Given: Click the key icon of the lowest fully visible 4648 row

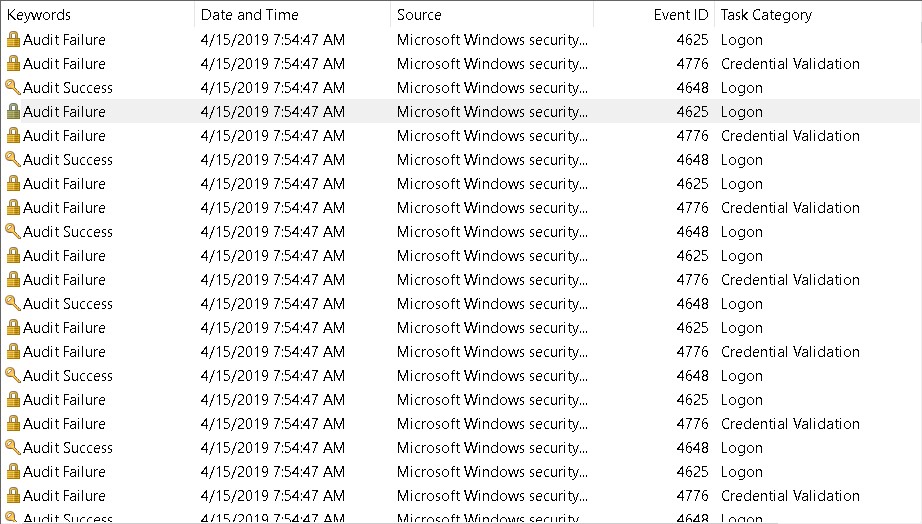Looking at the screenshot, I should pos(13,447).
